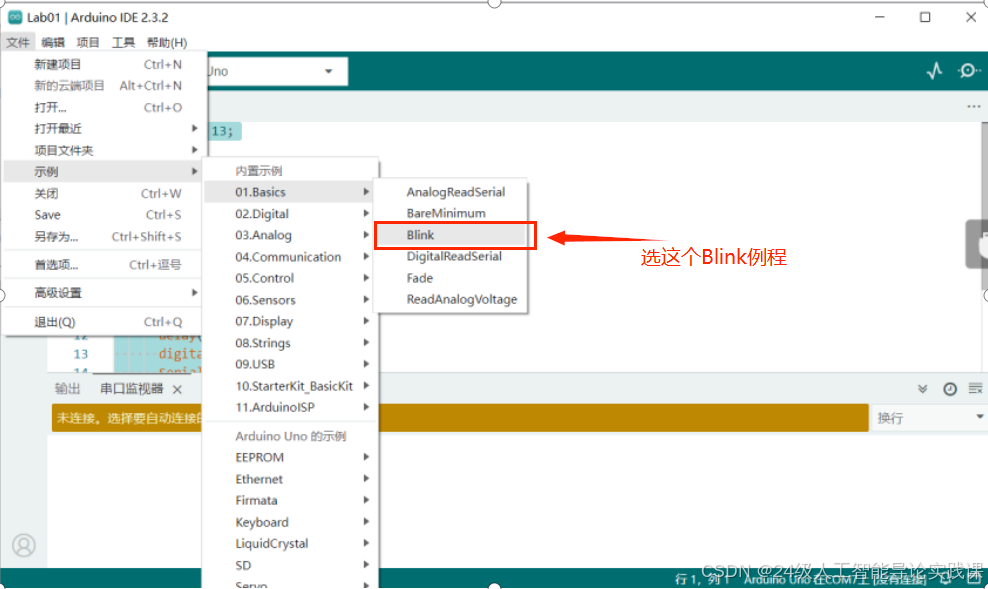Open the BareMinimum example
This screenshot has width=988, height=589.
click(451, 213)
